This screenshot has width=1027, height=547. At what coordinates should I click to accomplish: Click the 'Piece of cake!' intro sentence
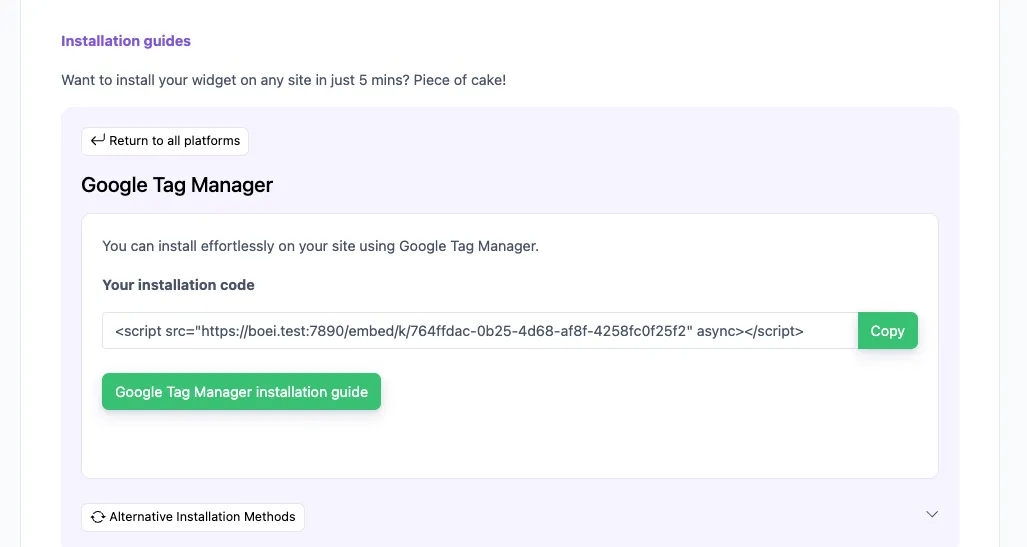pyautogui.click(x=284, y=80)
